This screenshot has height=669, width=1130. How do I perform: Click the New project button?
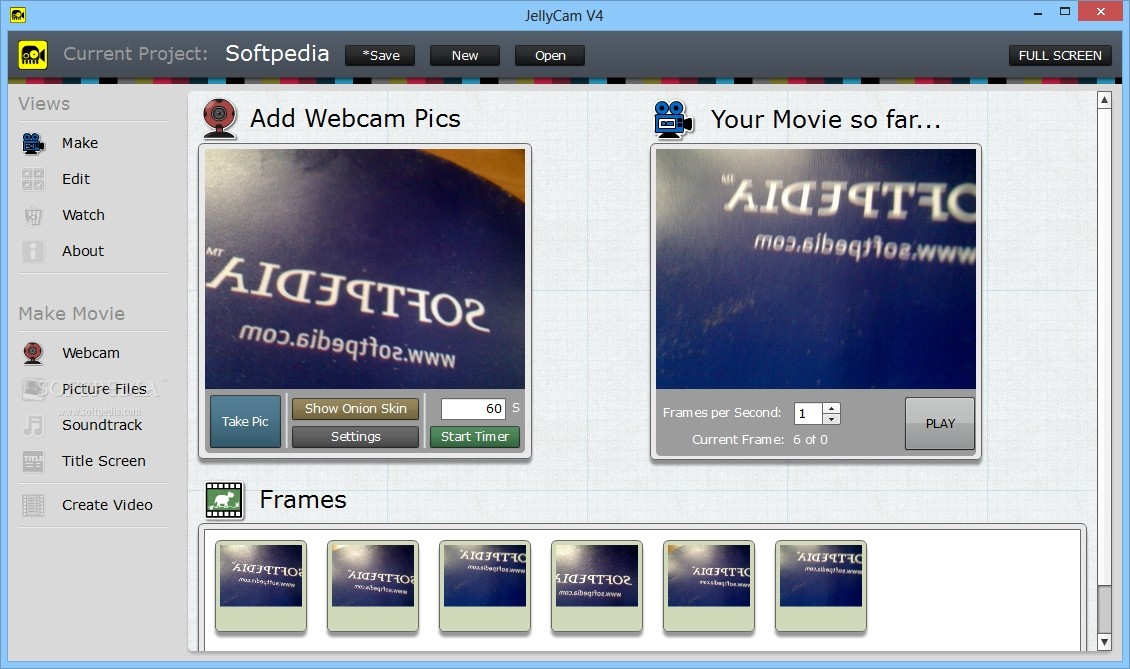click(x=465, y=56)
